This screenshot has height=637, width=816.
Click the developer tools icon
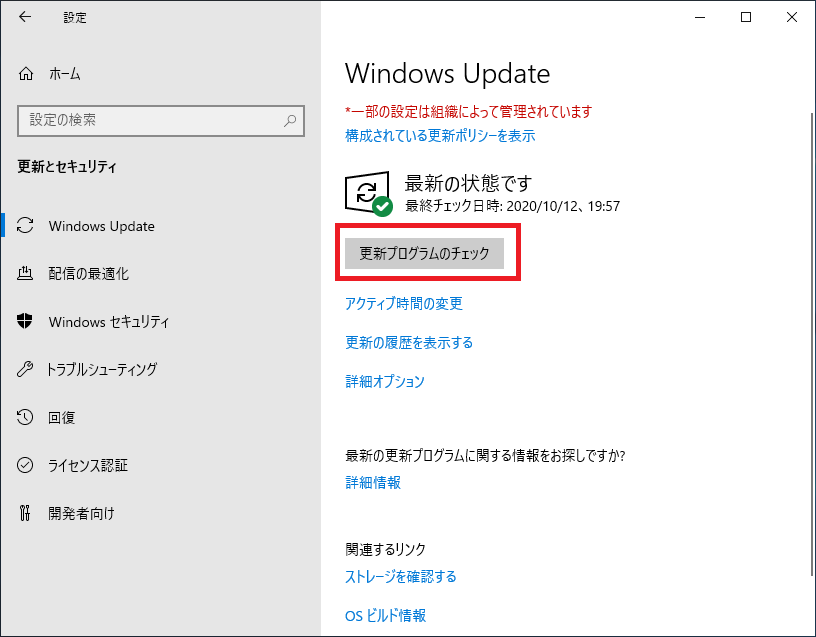tap(24, 513)
